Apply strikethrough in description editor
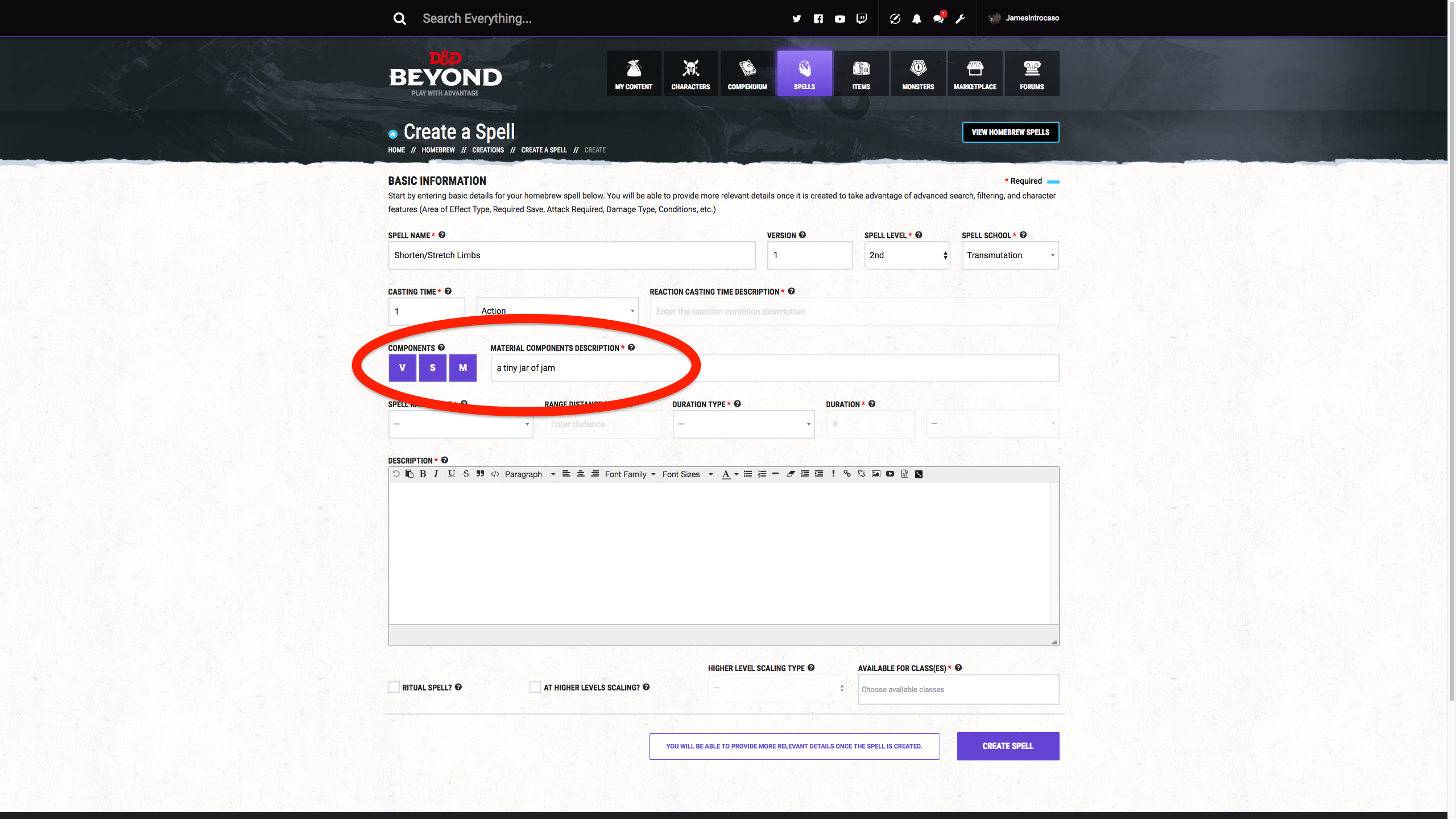The height and width of the screenshot is (819, 1456). tap(466, 474)
